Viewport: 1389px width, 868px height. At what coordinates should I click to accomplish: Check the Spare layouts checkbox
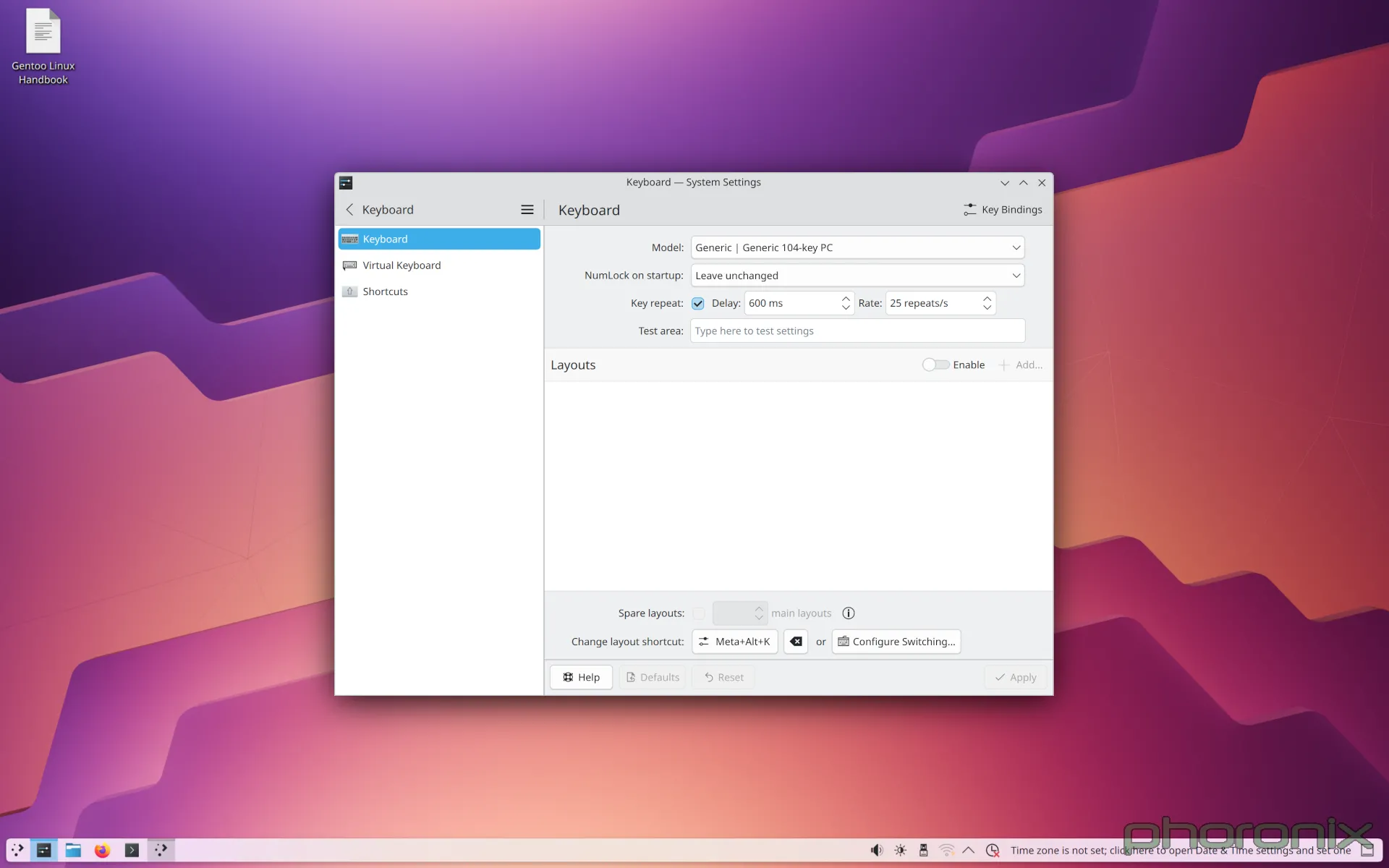click(698, 613)
